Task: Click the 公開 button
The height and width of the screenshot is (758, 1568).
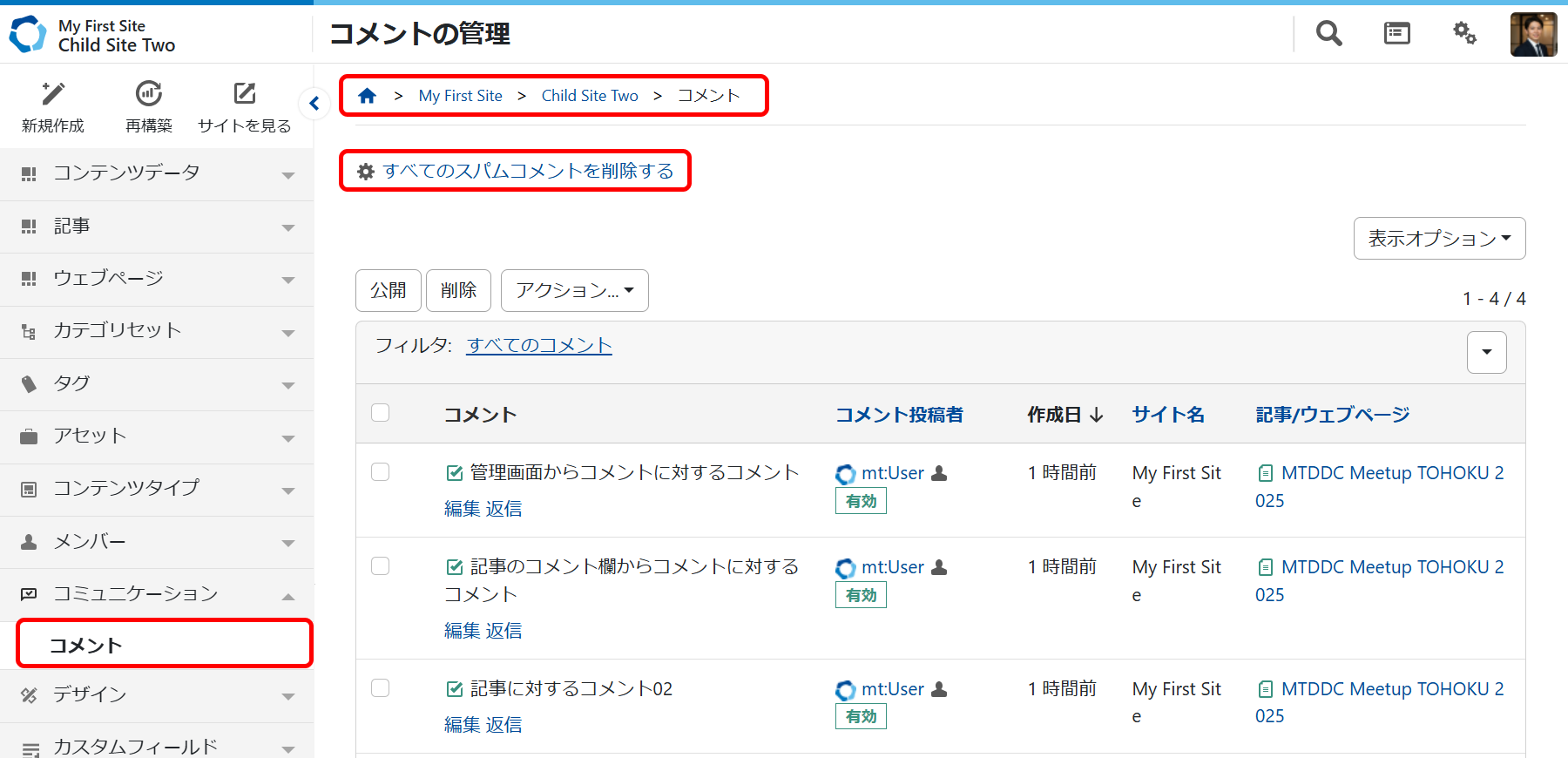Action: (x=388, y=290)
